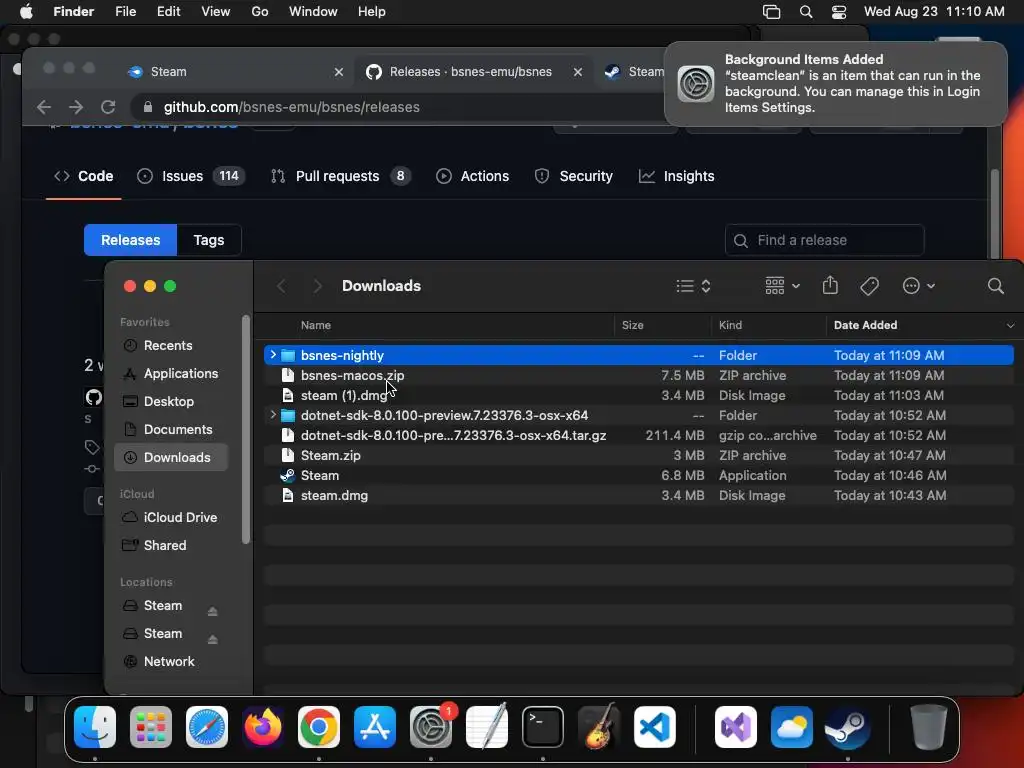The image size is (1024, 768).
Task: Open Launchpad in the Dock
Action: pos(151,727)
